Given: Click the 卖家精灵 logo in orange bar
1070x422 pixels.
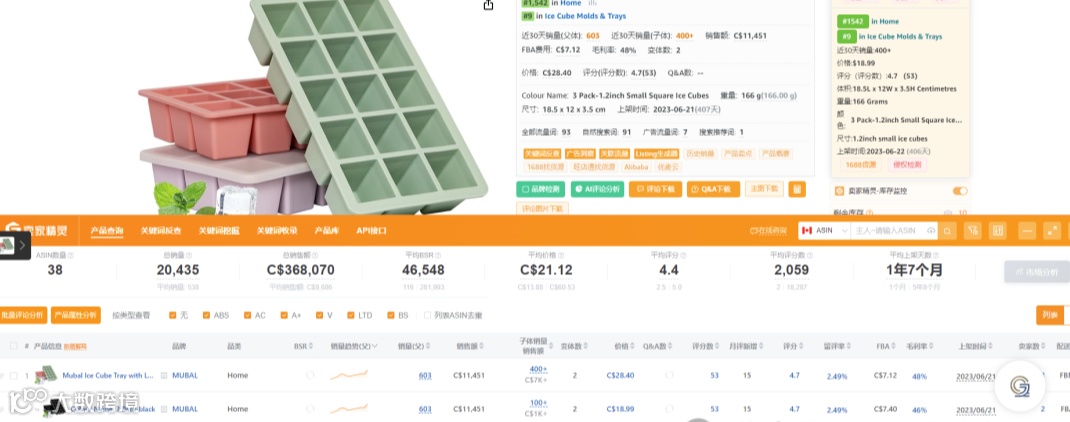Looking at the screenshot, I should 36,230.
